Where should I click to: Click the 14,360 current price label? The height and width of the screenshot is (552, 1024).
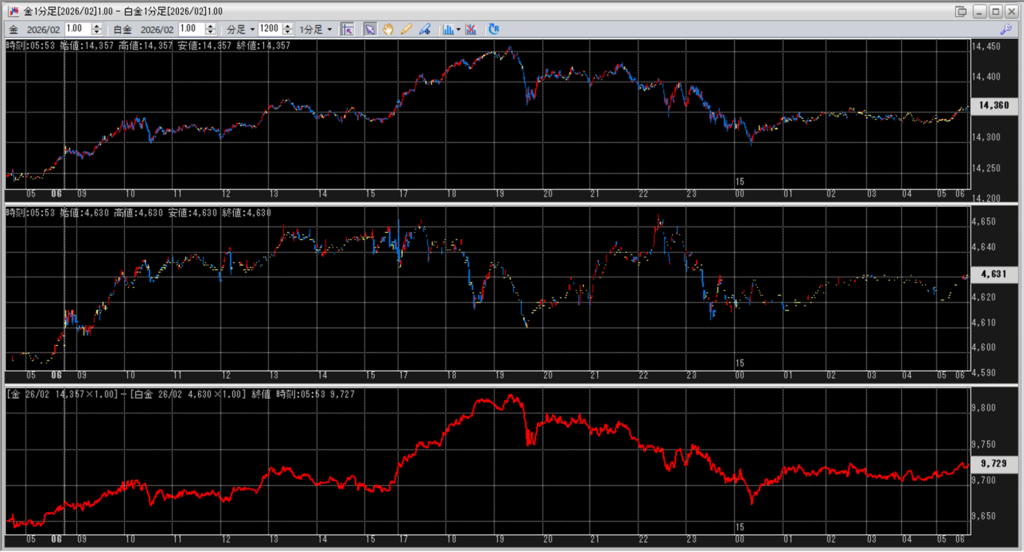pos(995,105)
